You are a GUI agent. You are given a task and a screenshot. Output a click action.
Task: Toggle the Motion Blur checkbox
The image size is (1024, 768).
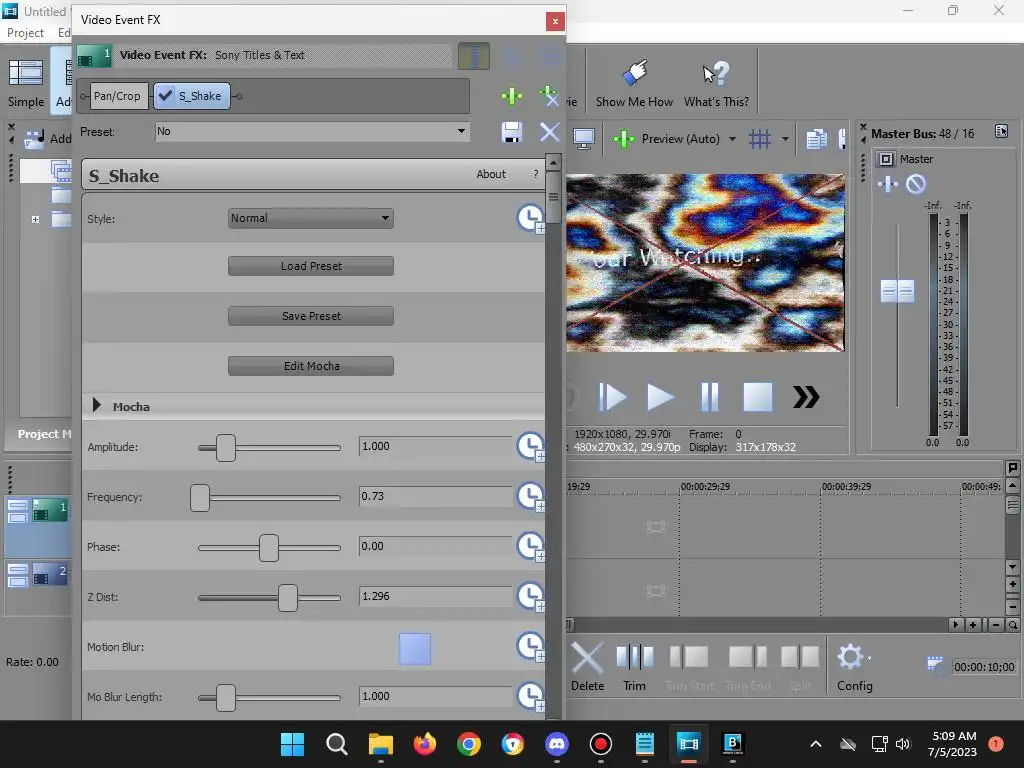(x=415, y=648)
